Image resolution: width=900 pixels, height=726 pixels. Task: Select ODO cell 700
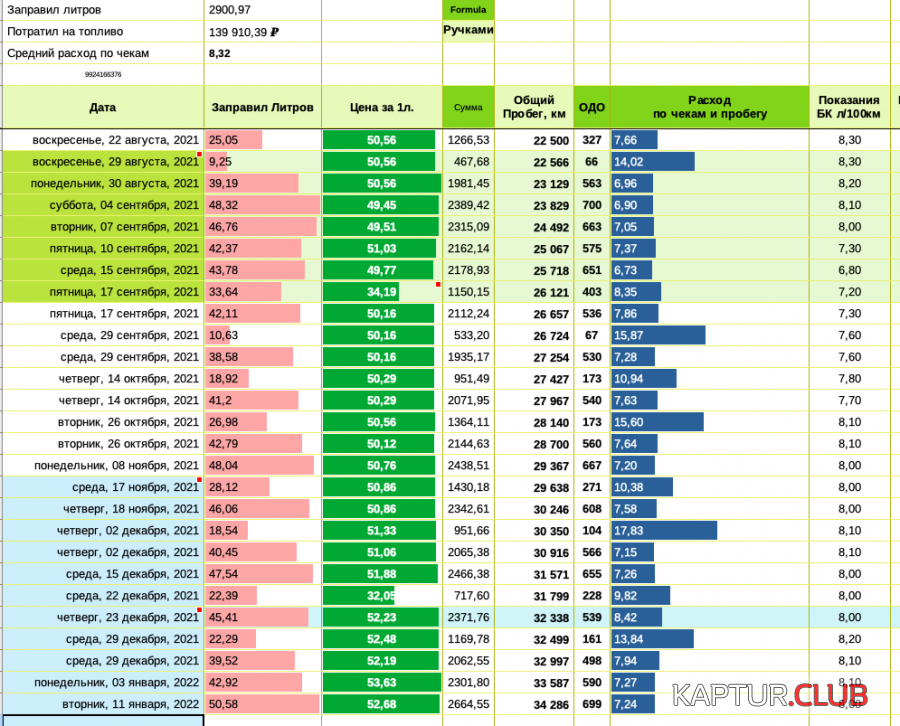coord(592,205)
